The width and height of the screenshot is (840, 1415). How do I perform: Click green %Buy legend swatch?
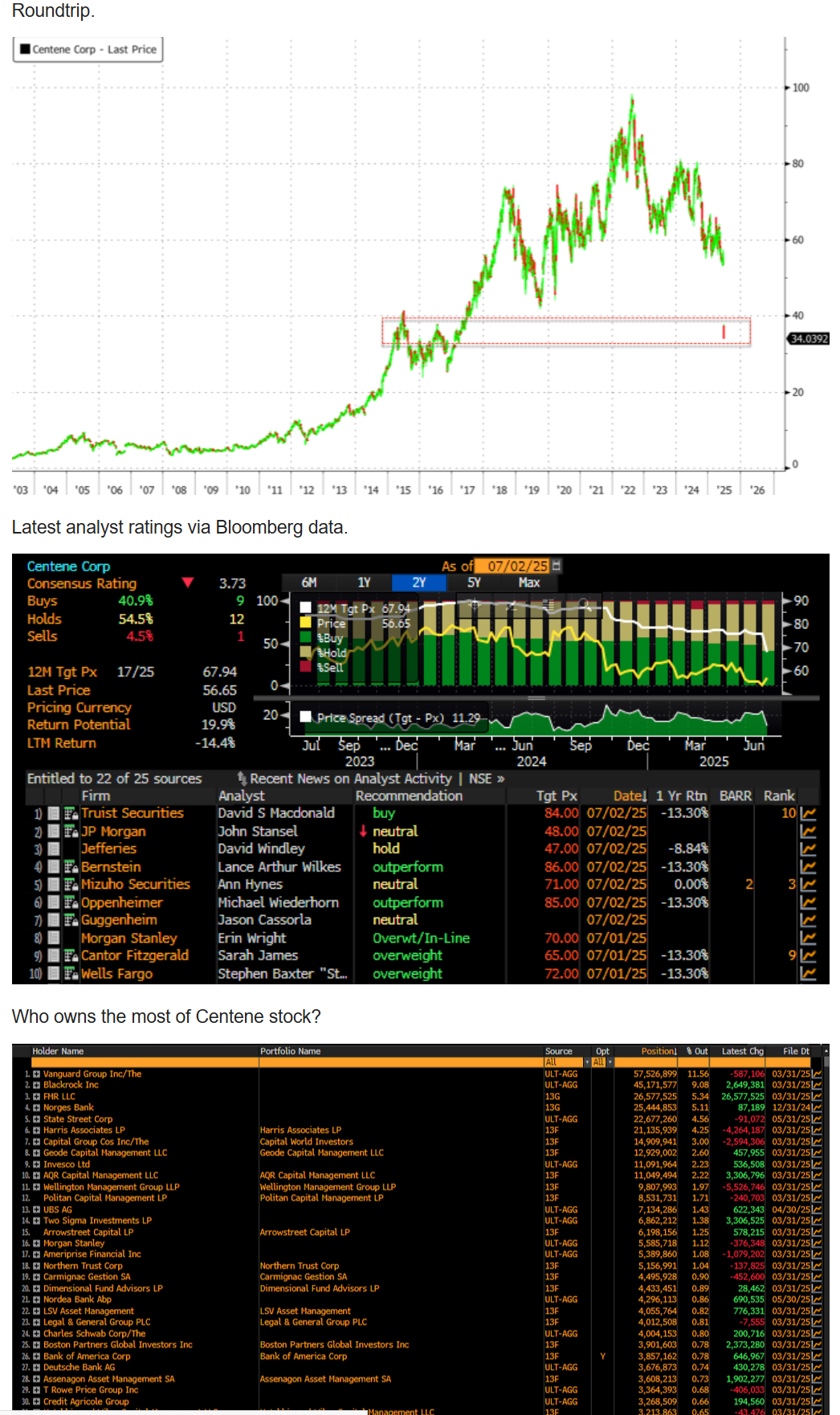point(305,637)
